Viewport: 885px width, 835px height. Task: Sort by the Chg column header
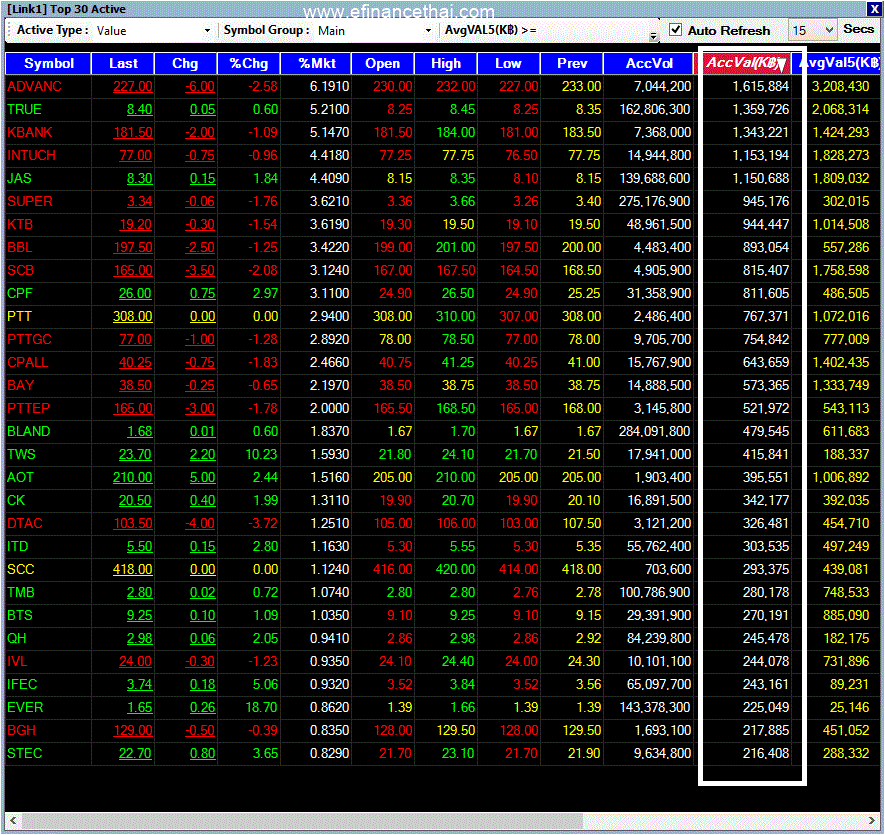185,63
